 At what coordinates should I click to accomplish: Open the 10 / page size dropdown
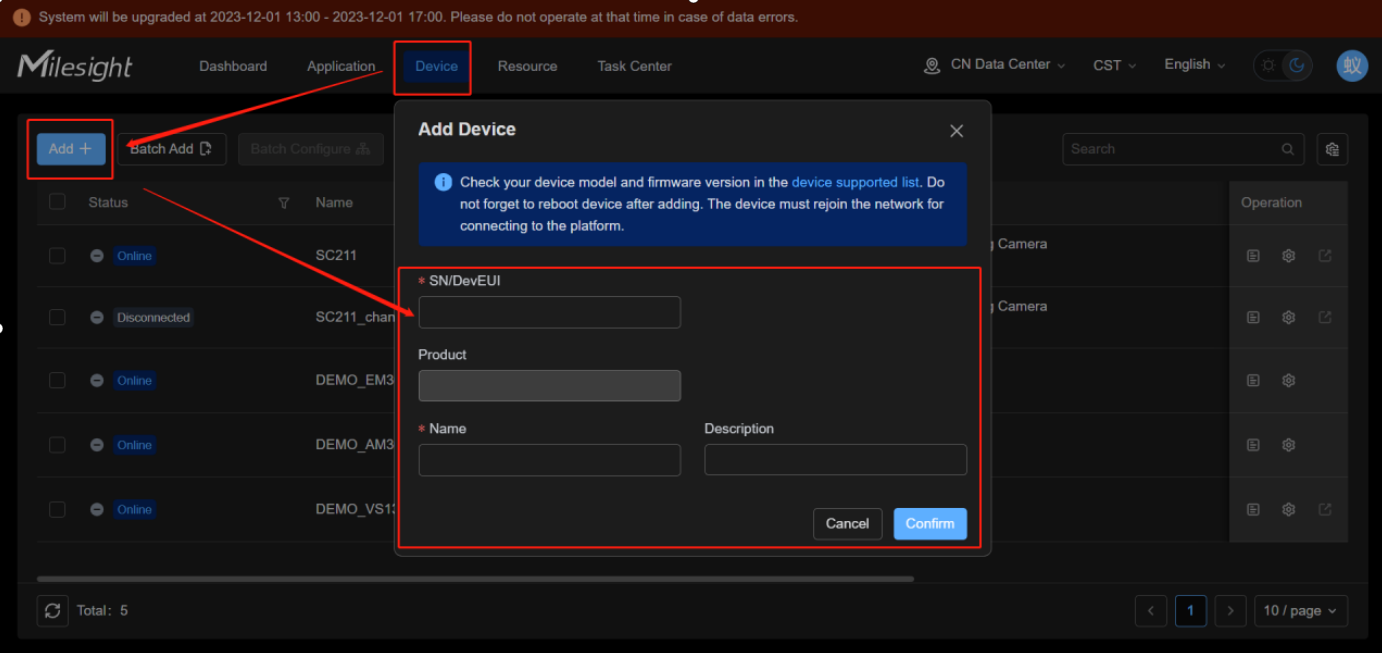tap(1300, 611)
